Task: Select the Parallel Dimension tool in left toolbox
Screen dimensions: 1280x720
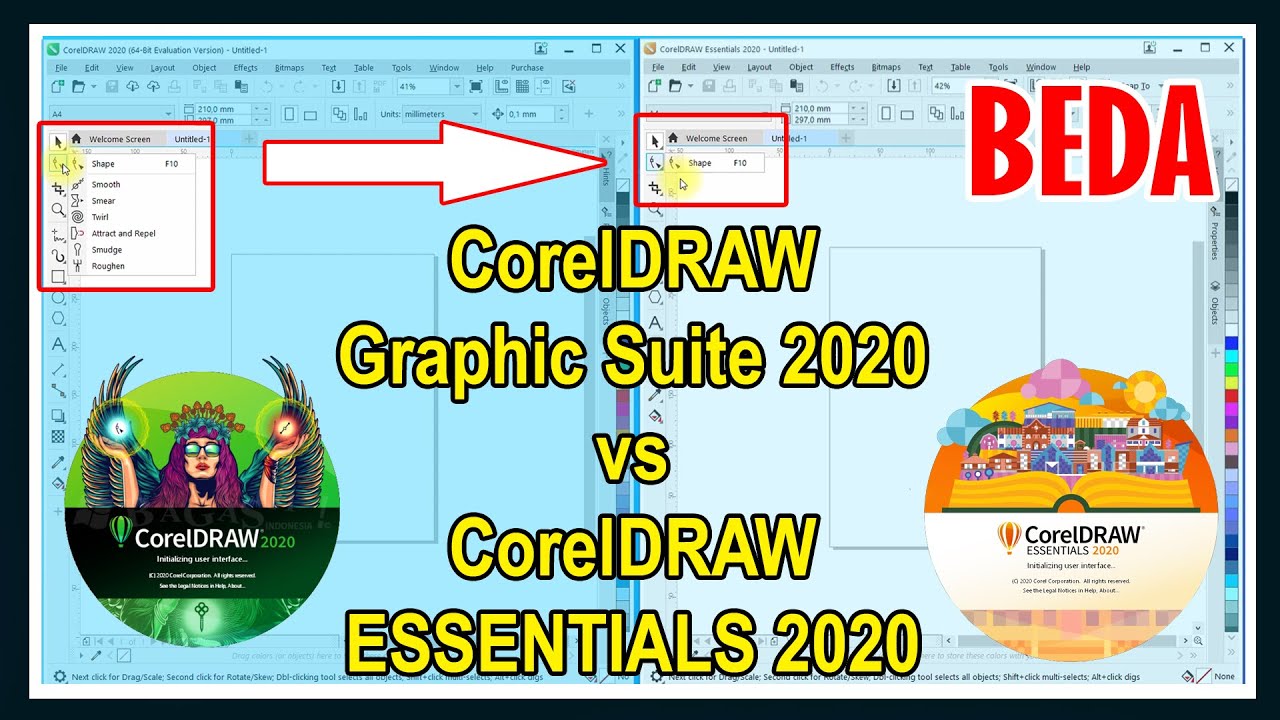Action: (58, 370)
